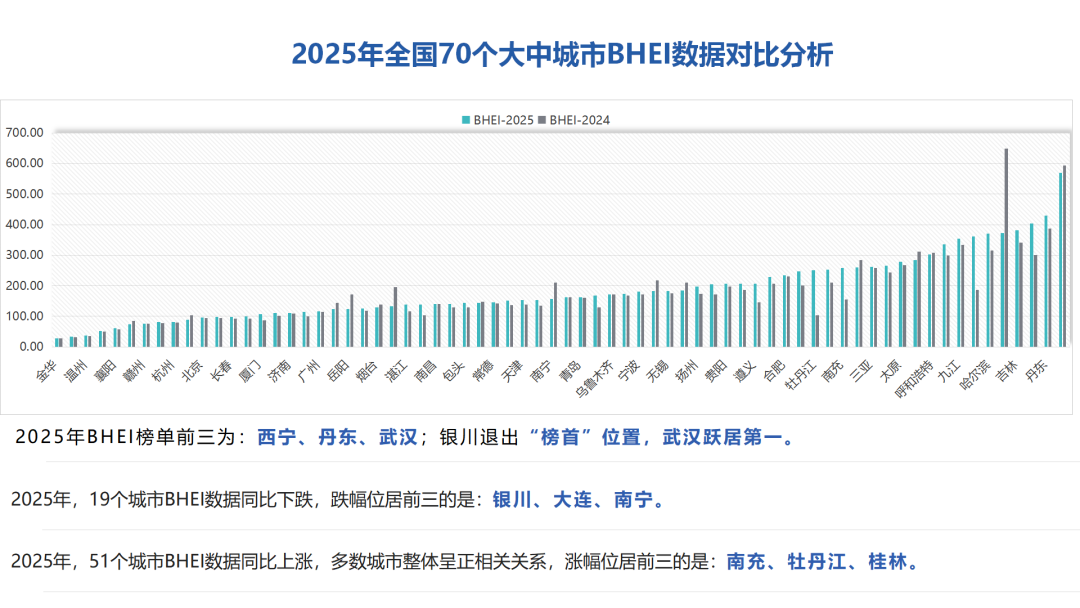Select the BHEI-2024 legend label
Image resolution: width=1080 pixels, height=608 pixels.
pos(579,120)
